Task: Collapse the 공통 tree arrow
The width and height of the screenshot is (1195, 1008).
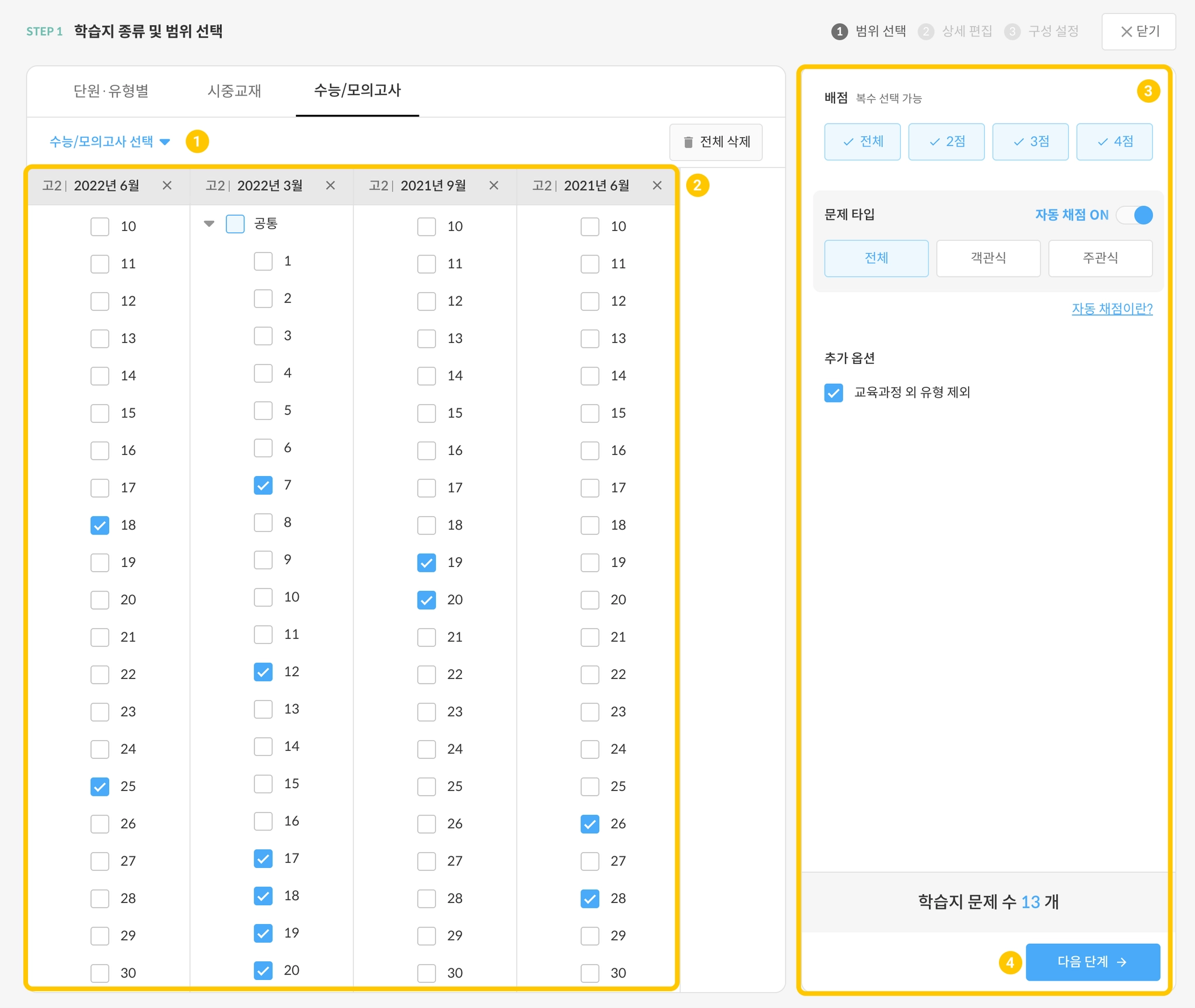Action: (209, 224)
